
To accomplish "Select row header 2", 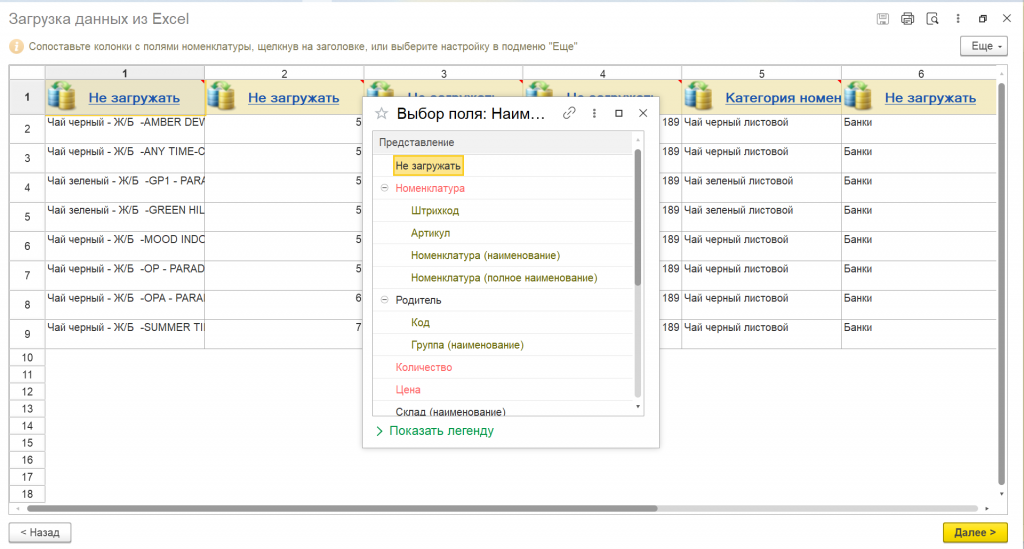I will click(27, 129).
